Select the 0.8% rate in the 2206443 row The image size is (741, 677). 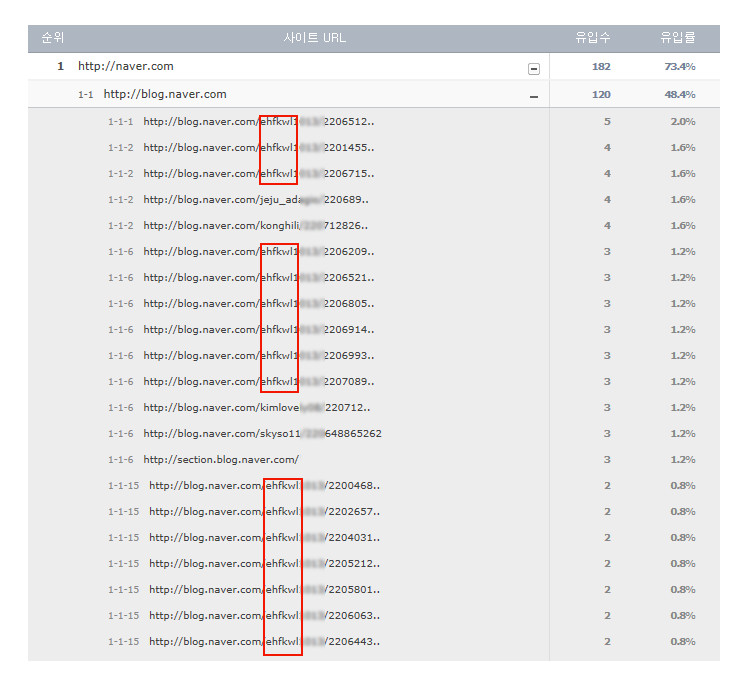point(683,641)
